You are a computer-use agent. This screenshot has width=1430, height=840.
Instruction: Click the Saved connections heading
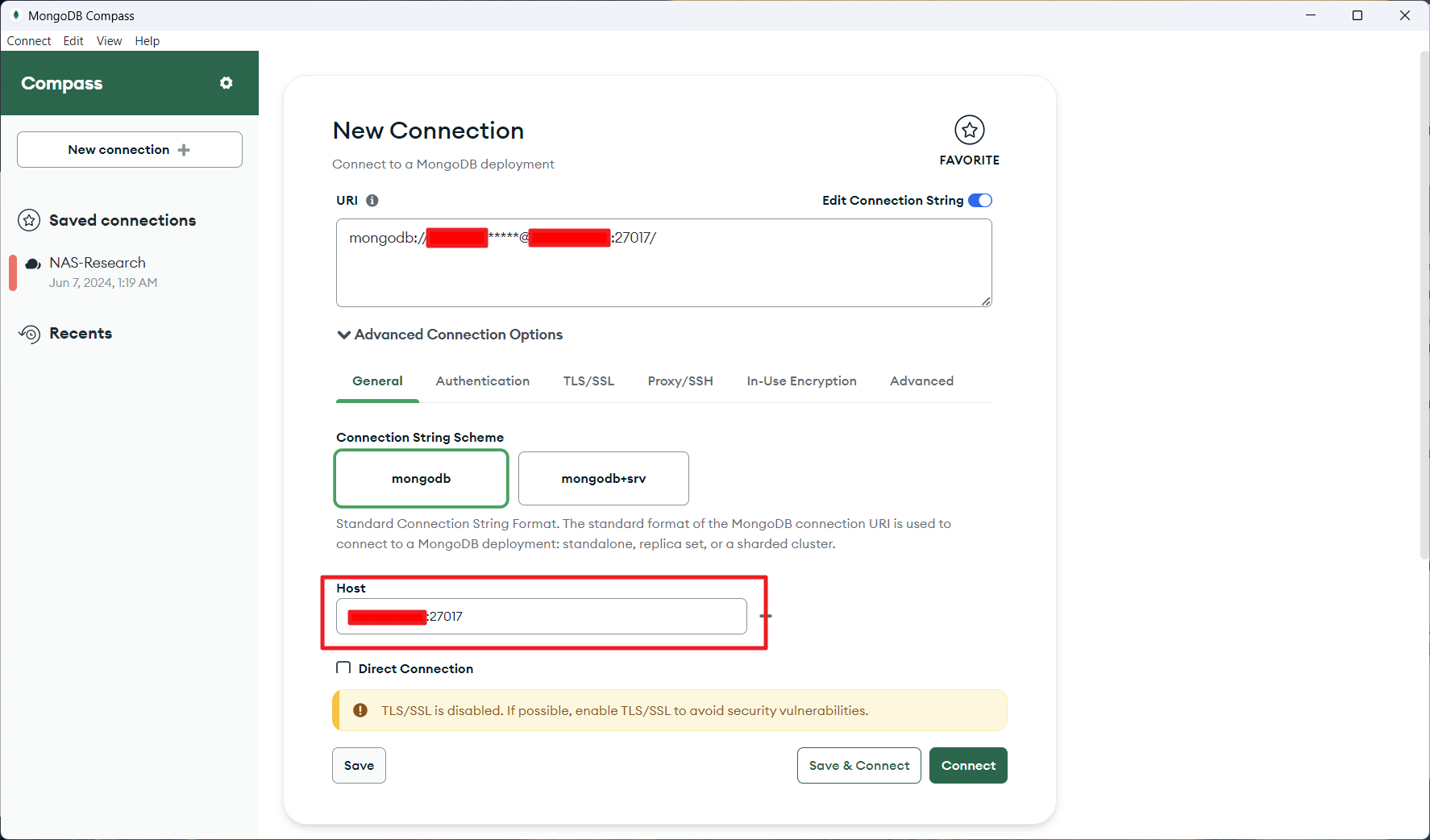(123, 220)
